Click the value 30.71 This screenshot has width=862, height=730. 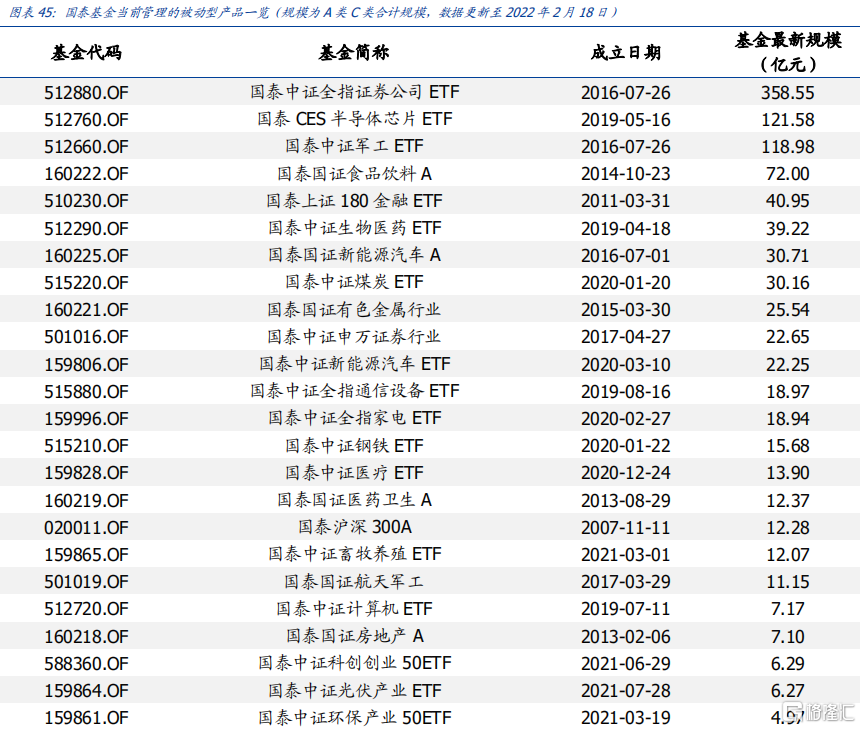pyautogui.click(x=787, y=256)
